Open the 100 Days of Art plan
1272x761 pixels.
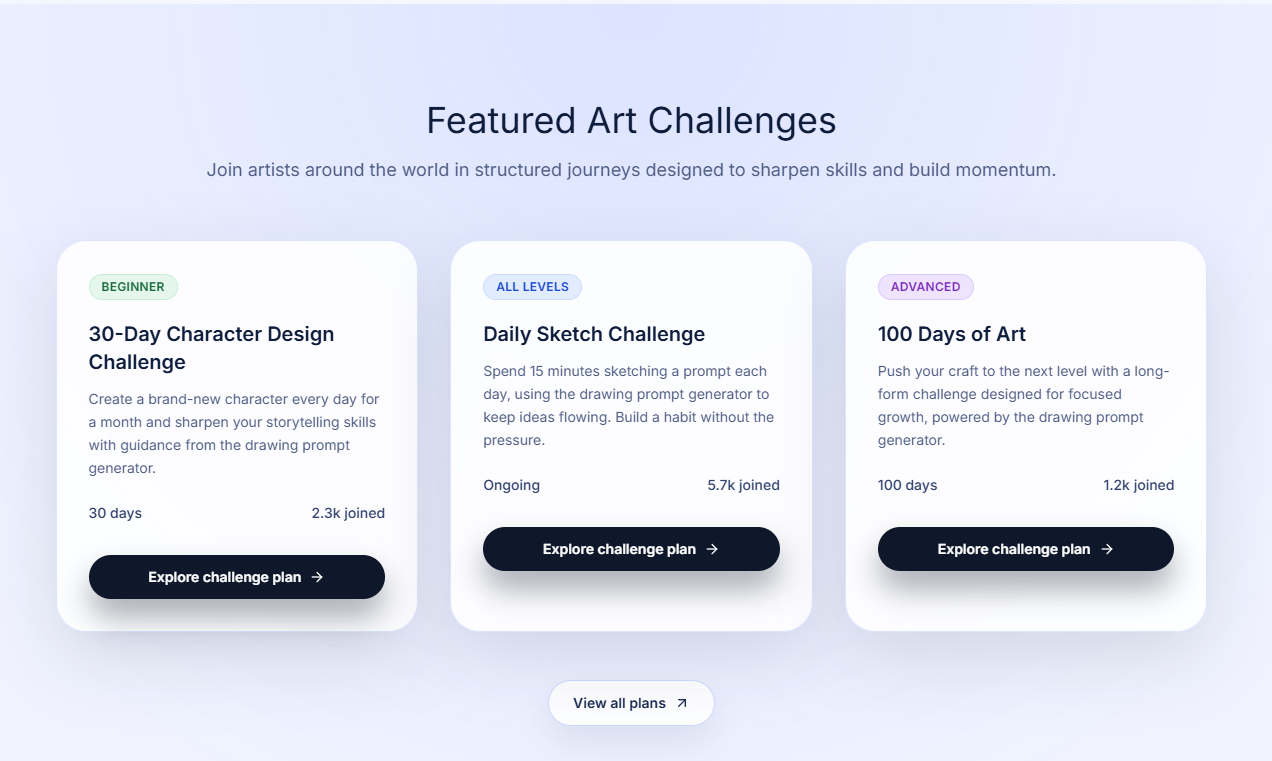click(x=1025, y=549)
